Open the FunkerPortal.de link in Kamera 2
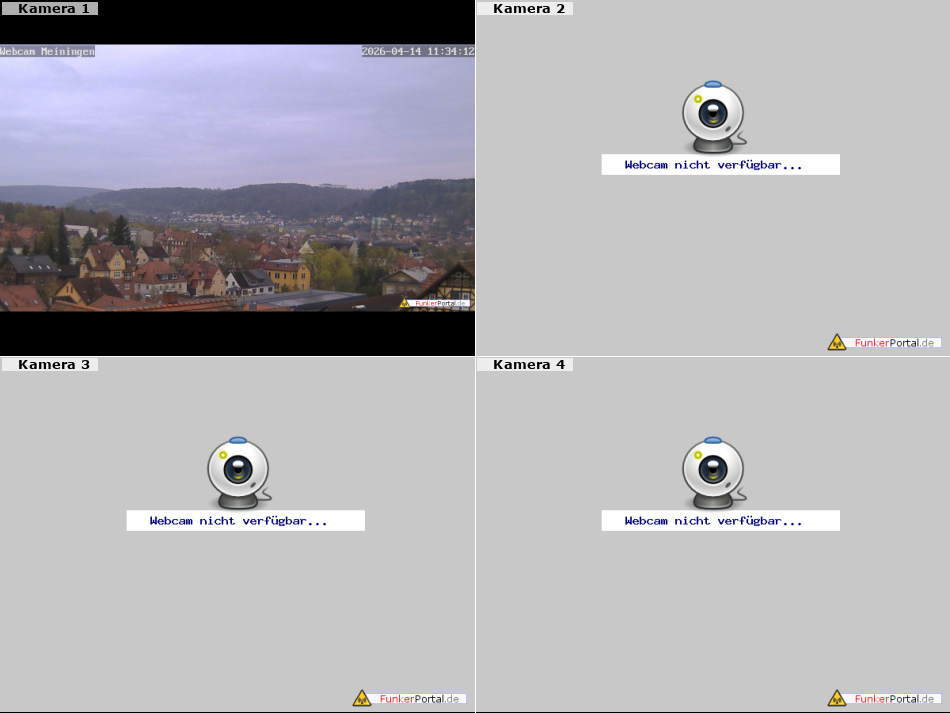950x713 pixels. point(895,342)
